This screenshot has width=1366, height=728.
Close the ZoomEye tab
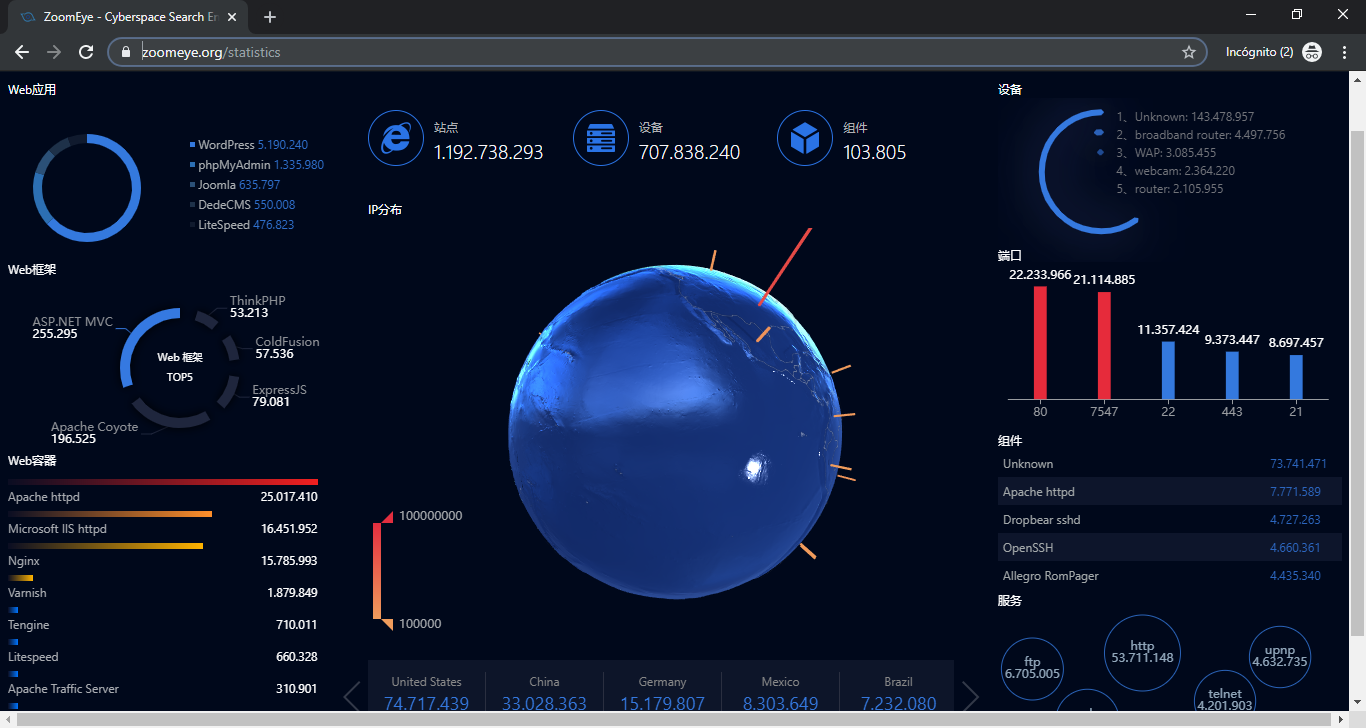[x=232, y=17]
